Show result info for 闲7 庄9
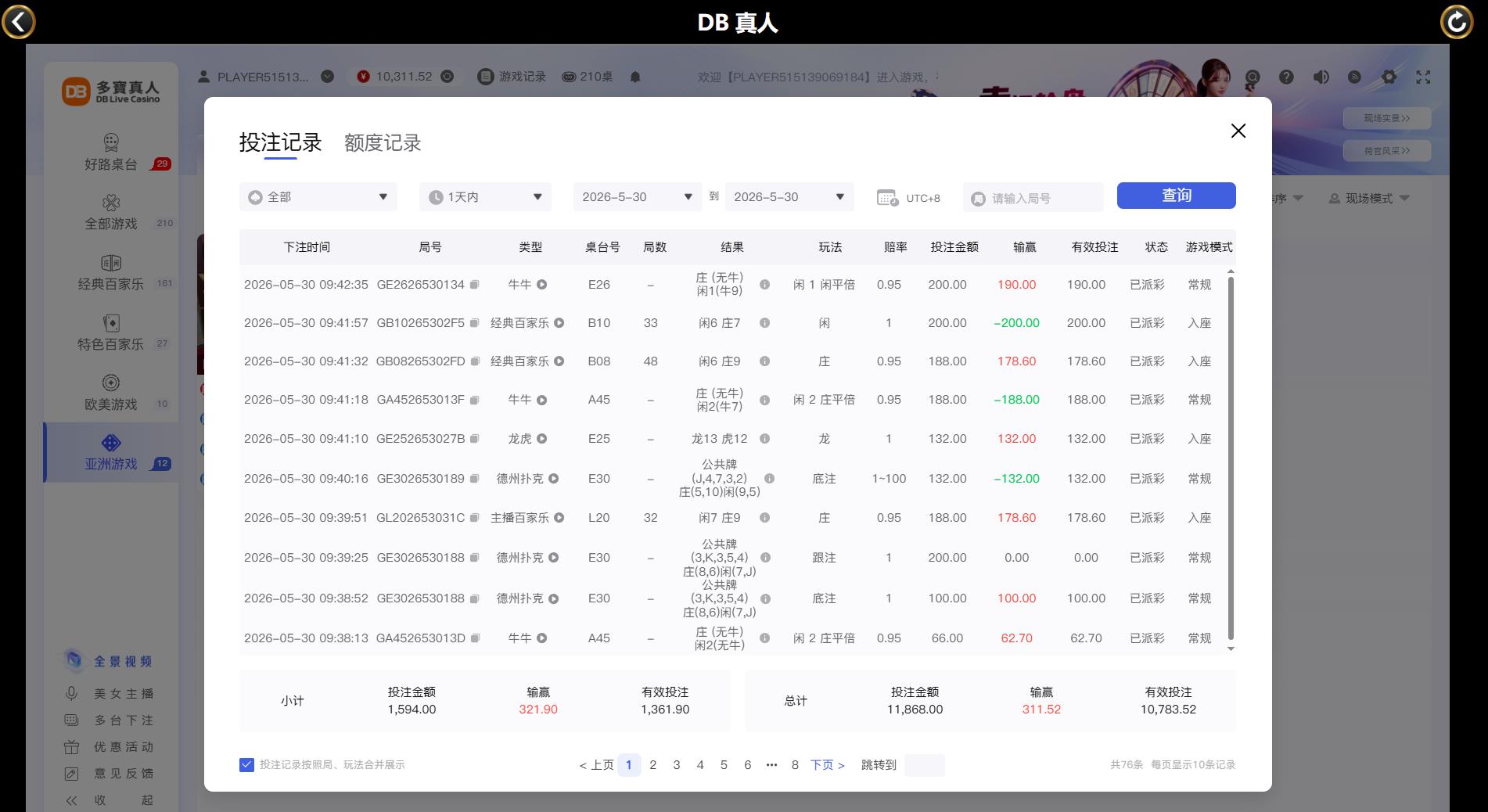This screenshot has width=1488, height=812. point(764,518)
